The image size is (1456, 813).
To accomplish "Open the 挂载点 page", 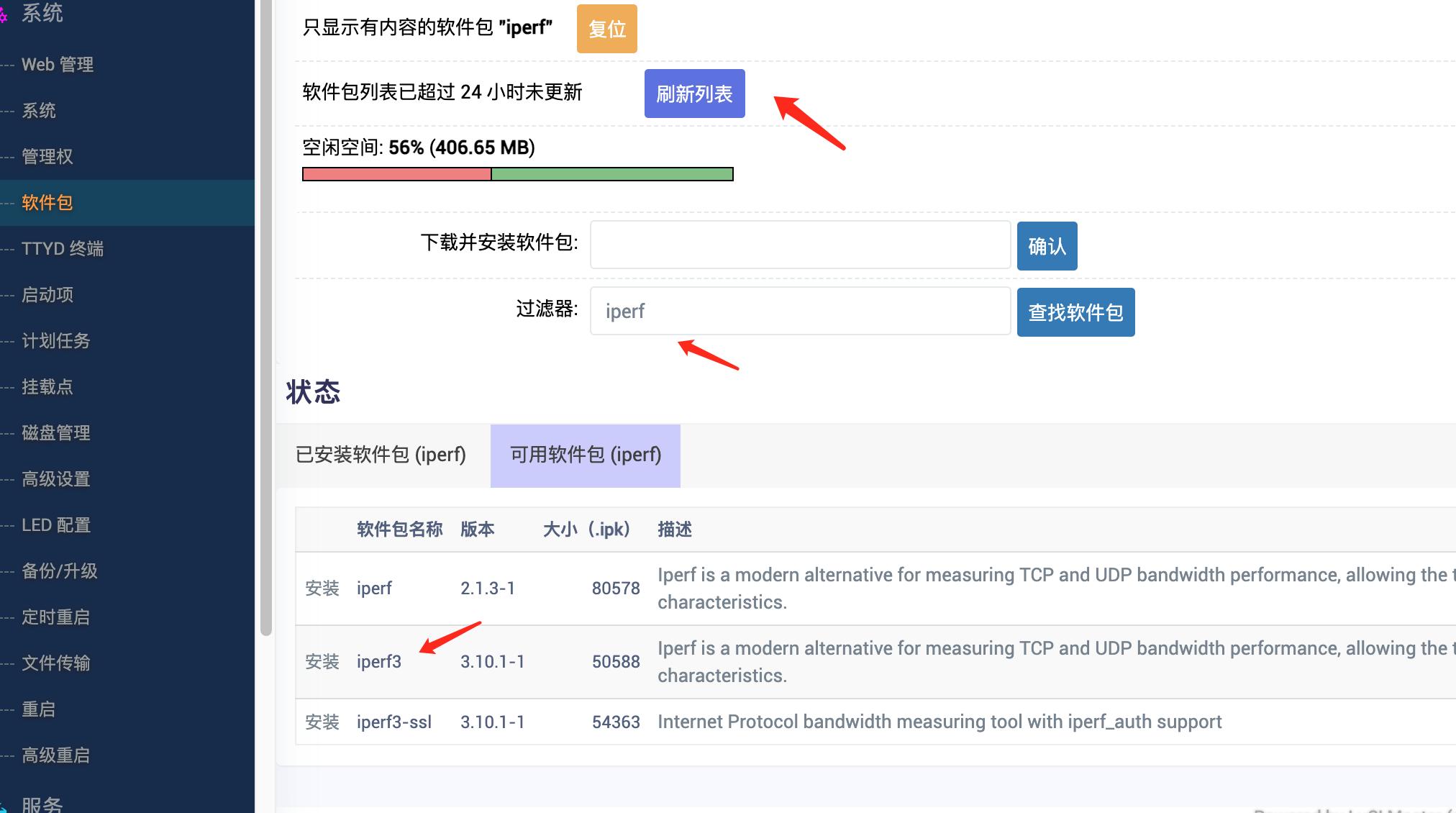I will pos(47,386).
